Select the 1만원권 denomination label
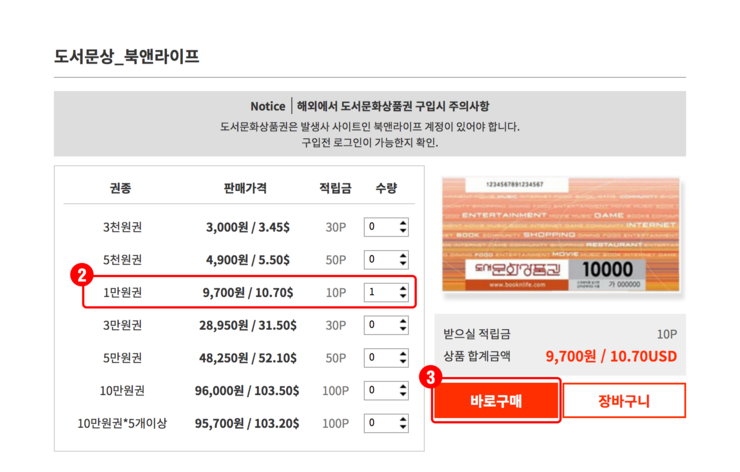This screenshot has height=472, width=740. click(x=123, y=292)
